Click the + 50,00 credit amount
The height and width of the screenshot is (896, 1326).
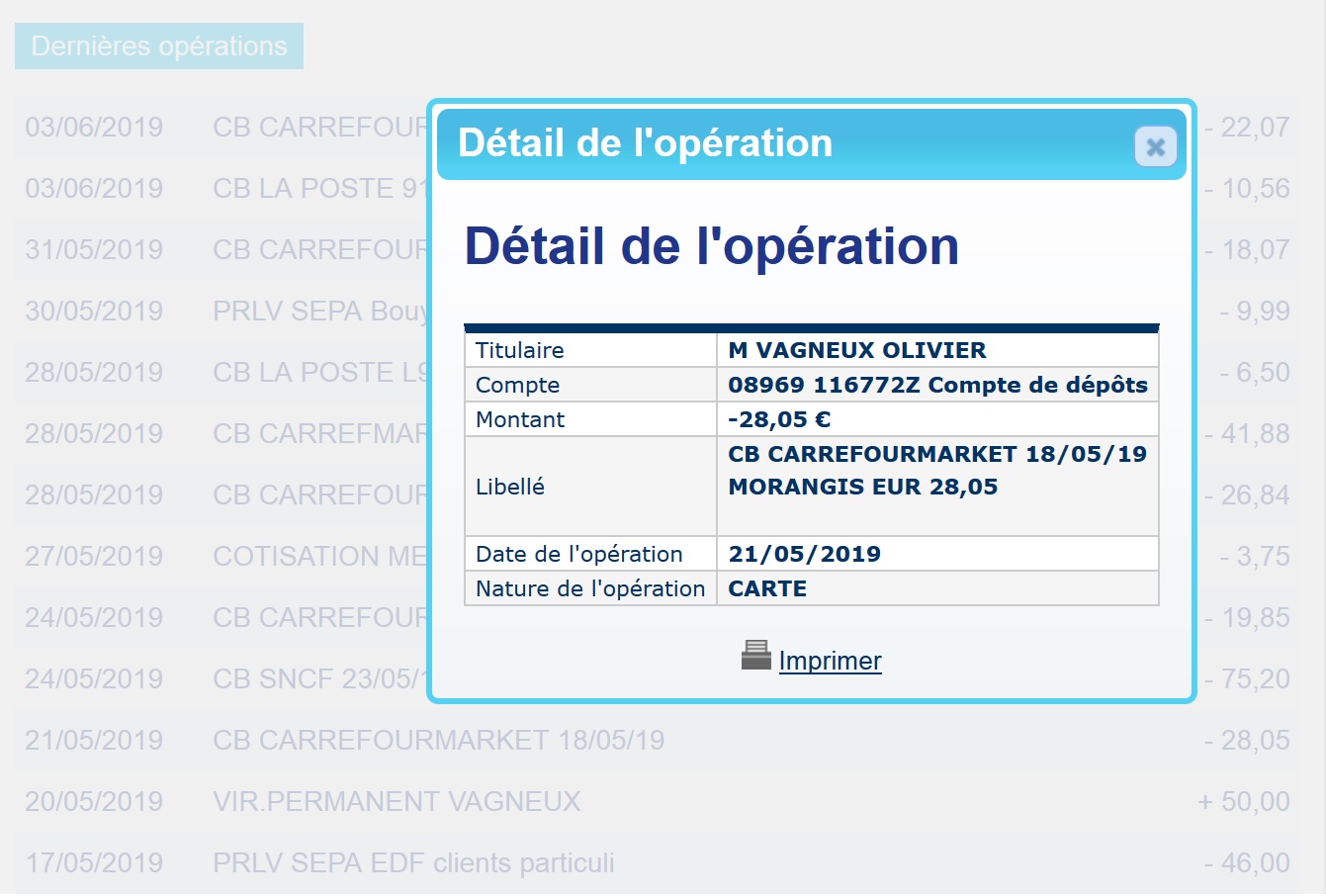click(x=1244, y=801)
